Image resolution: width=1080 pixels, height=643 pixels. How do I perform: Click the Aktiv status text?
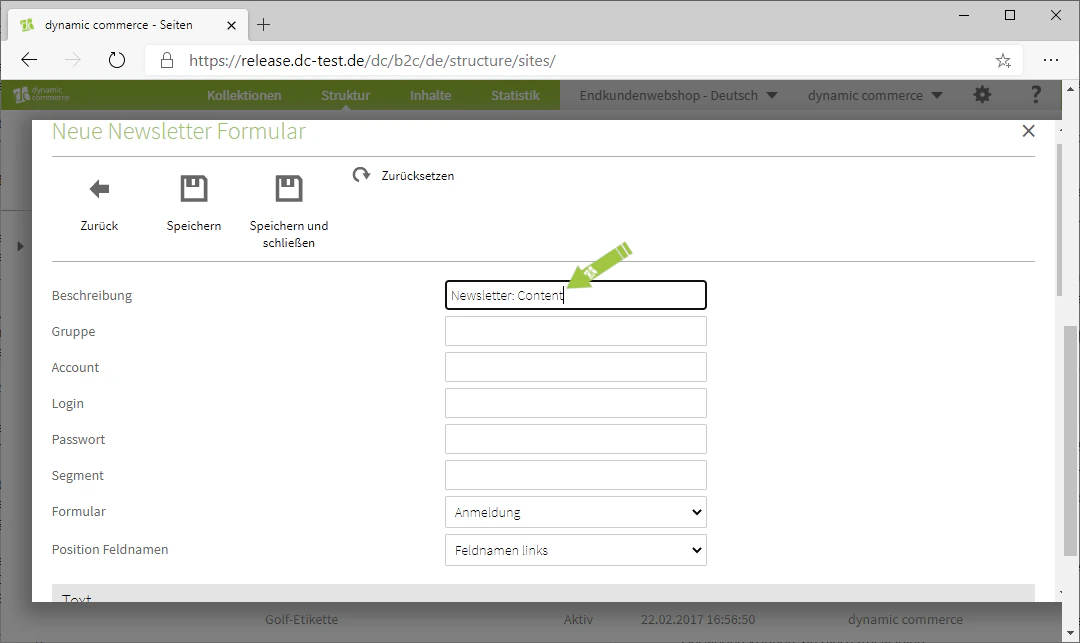click(578, 620)
